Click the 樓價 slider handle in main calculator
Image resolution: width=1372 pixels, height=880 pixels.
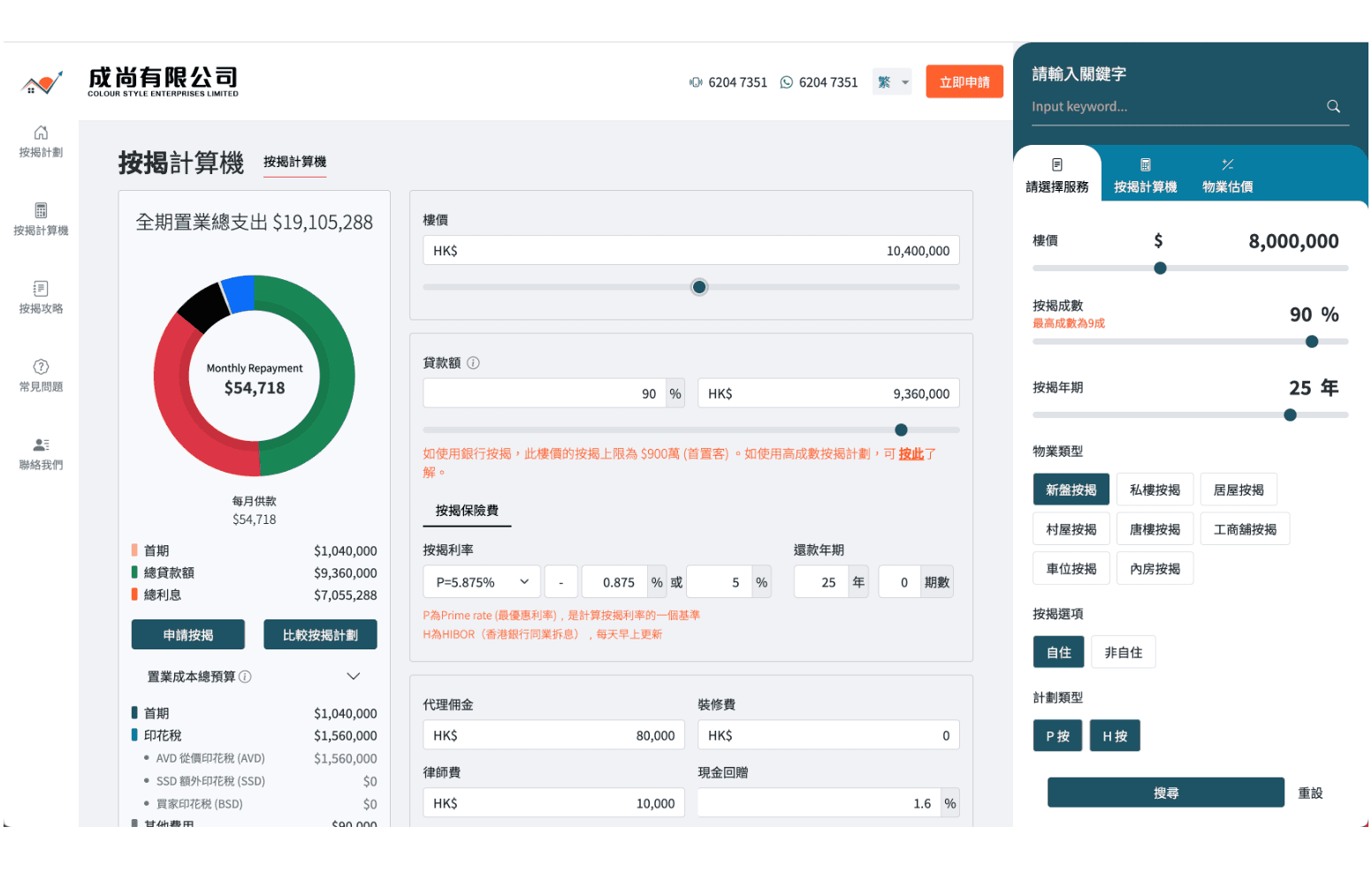[x=699, y=287]
